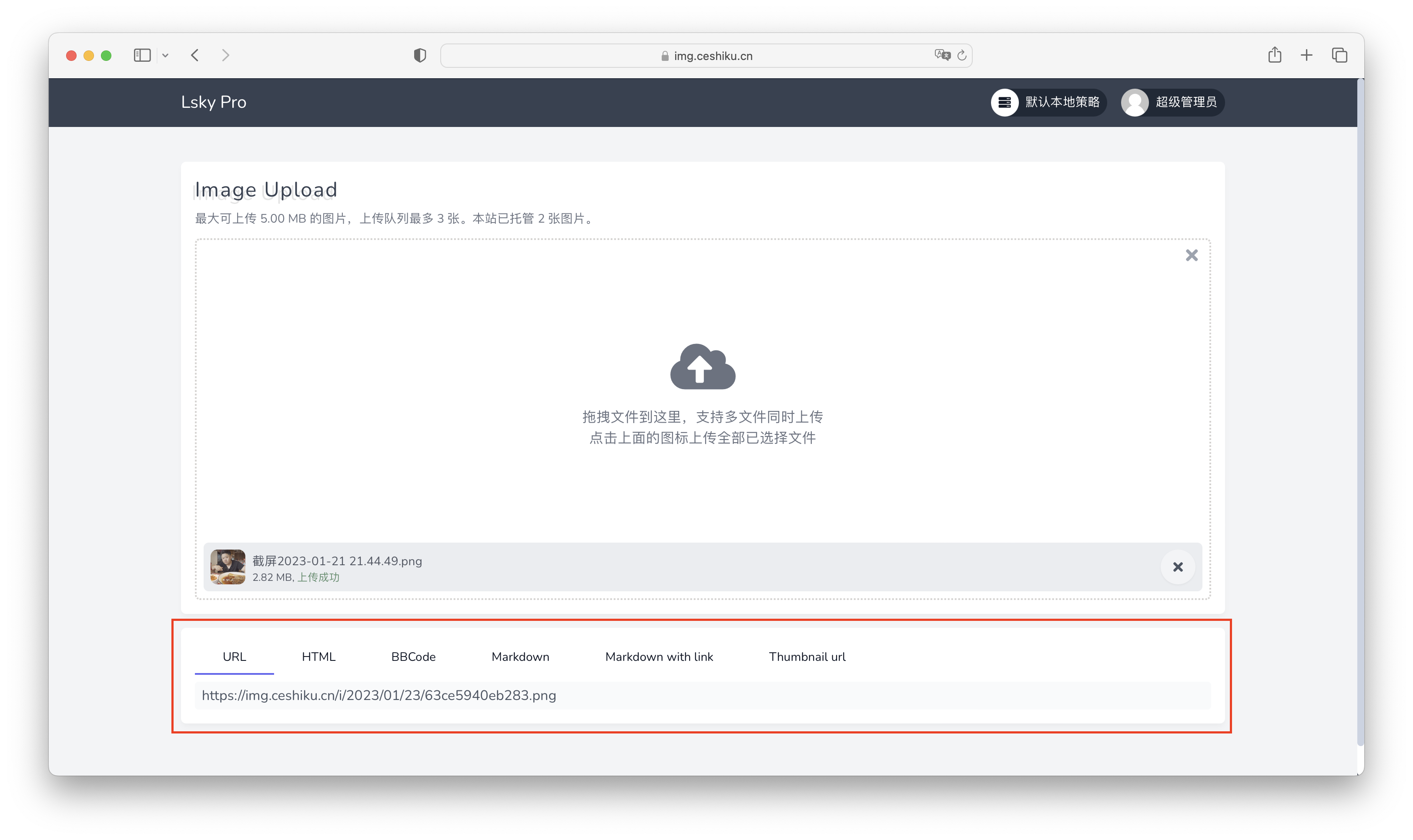
Task: Open the uploaded screenshot thumbnail
Action: [x=228, y=567]
